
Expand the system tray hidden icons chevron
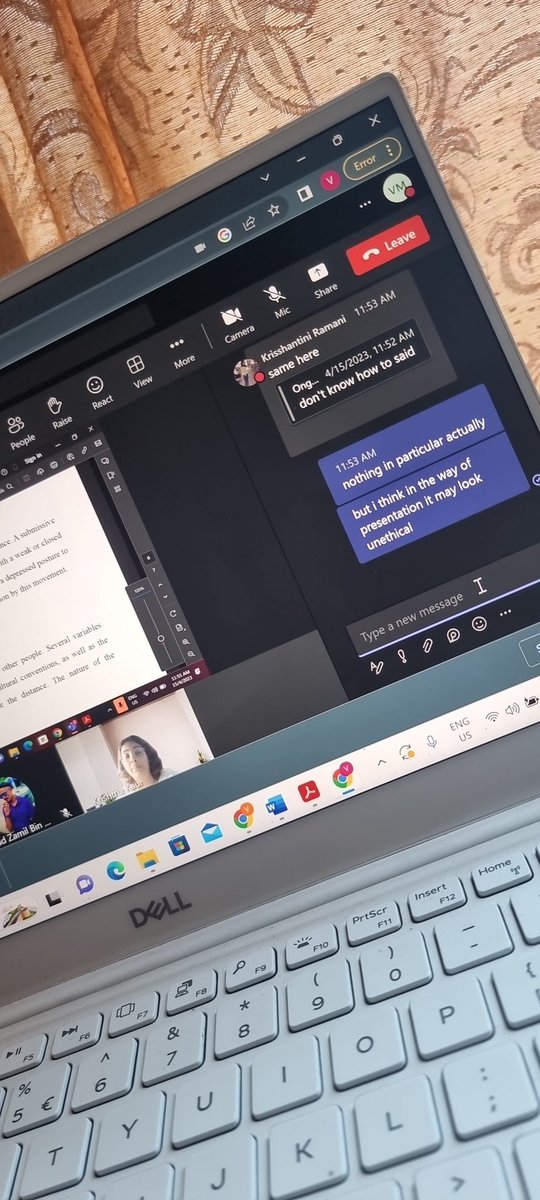(x=380, y=762)
